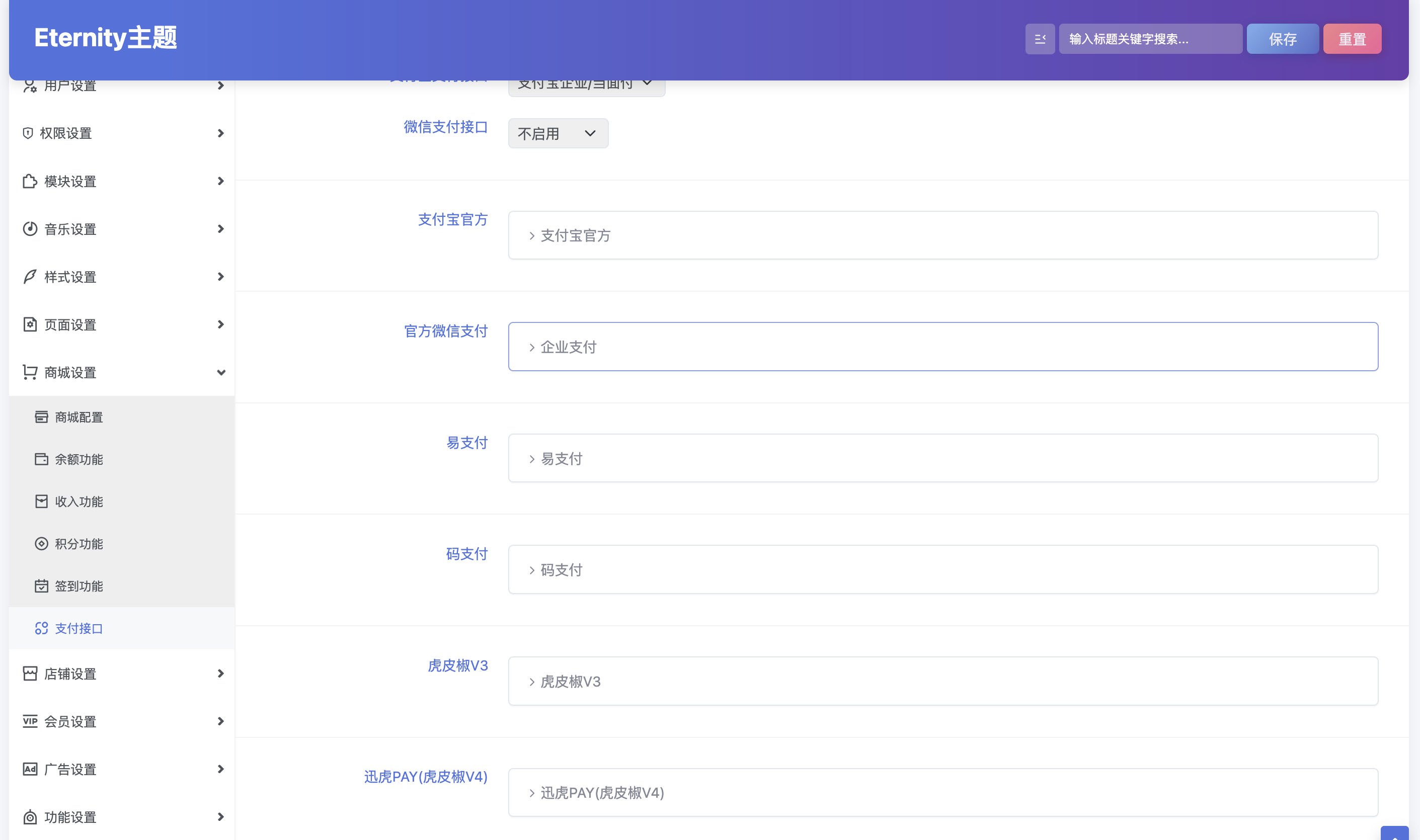
Task: Open the 微信支付接口 dropdown
Action: click(x=558, y=134)
